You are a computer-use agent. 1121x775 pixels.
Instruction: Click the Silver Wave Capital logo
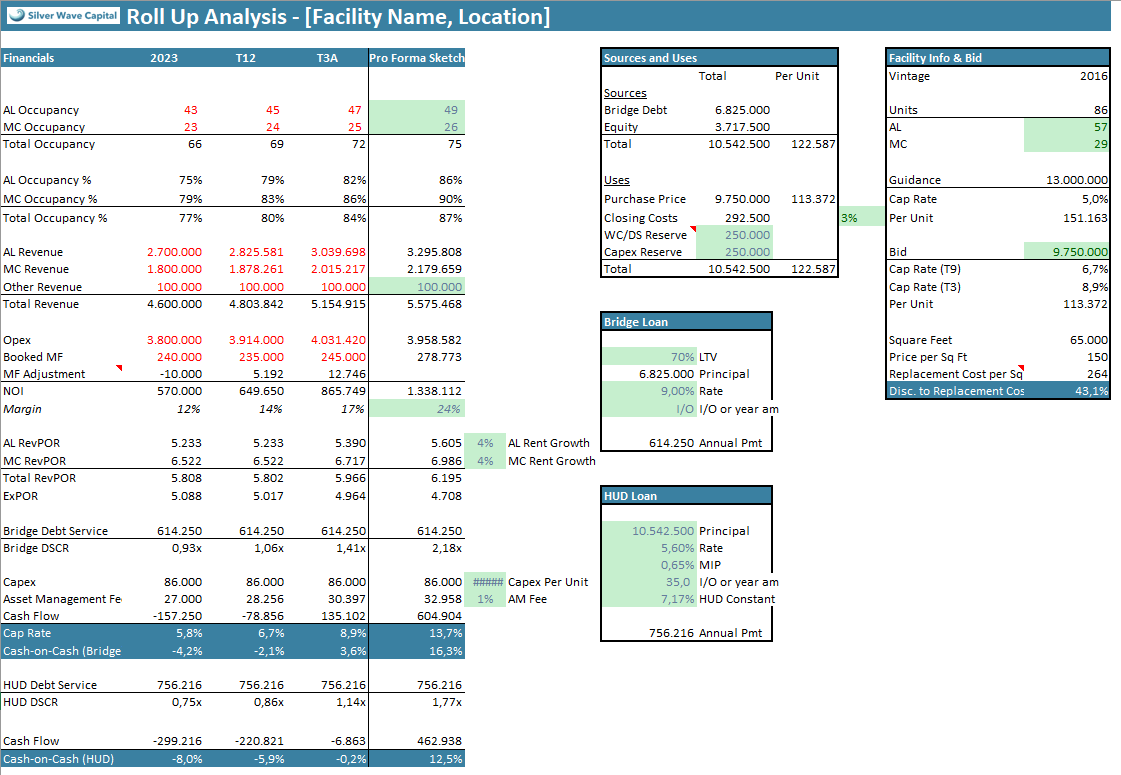coord(62,16)
